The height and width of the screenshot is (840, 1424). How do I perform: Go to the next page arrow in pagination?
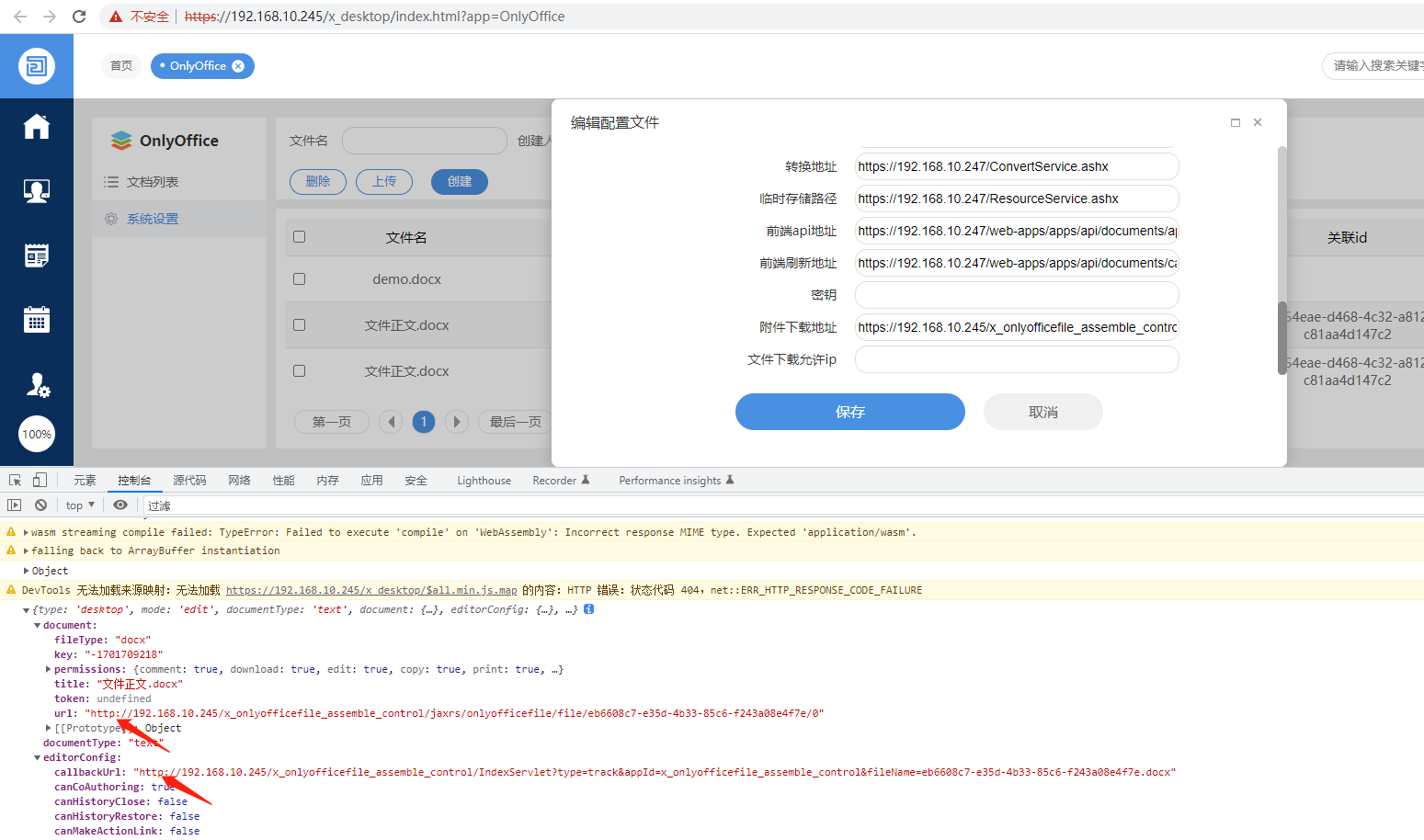tap(457, 422)
